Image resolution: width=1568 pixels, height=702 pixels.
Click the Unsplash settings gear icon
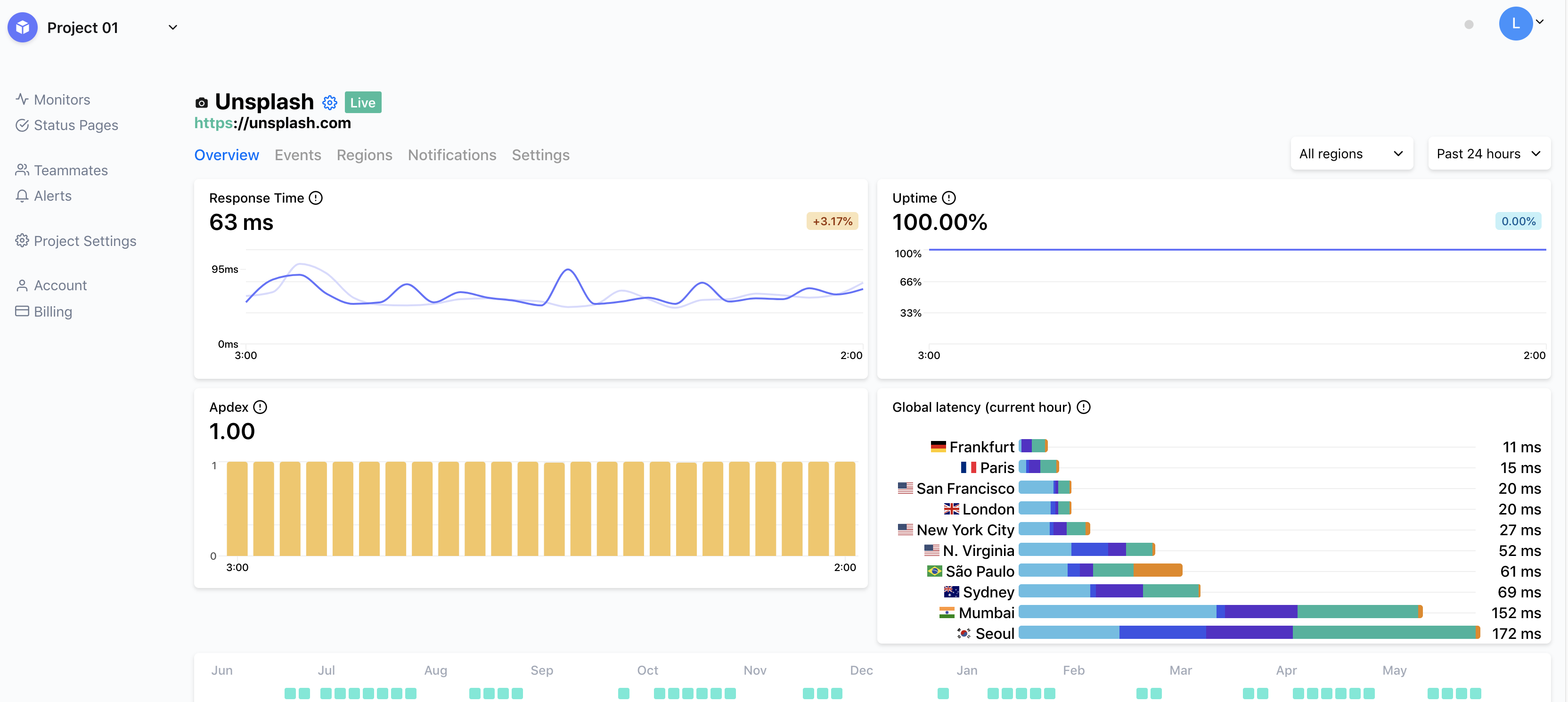329,102
